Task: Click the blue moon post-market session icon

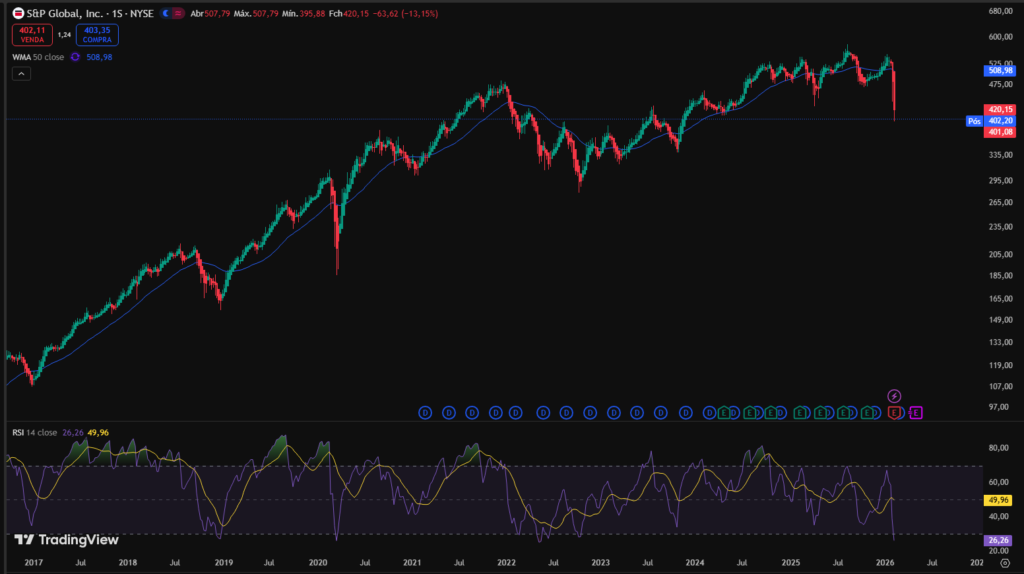Action: tap(166, 13)
